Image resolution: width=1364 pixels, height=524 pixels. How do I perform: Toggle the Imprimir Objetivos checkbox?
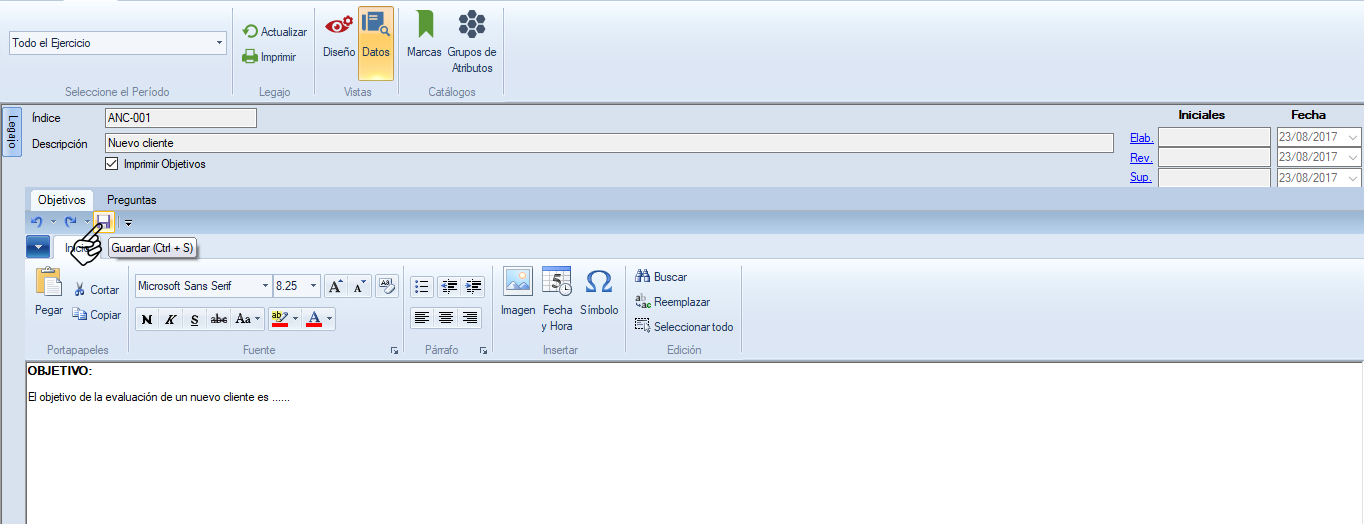click(112, 164)
